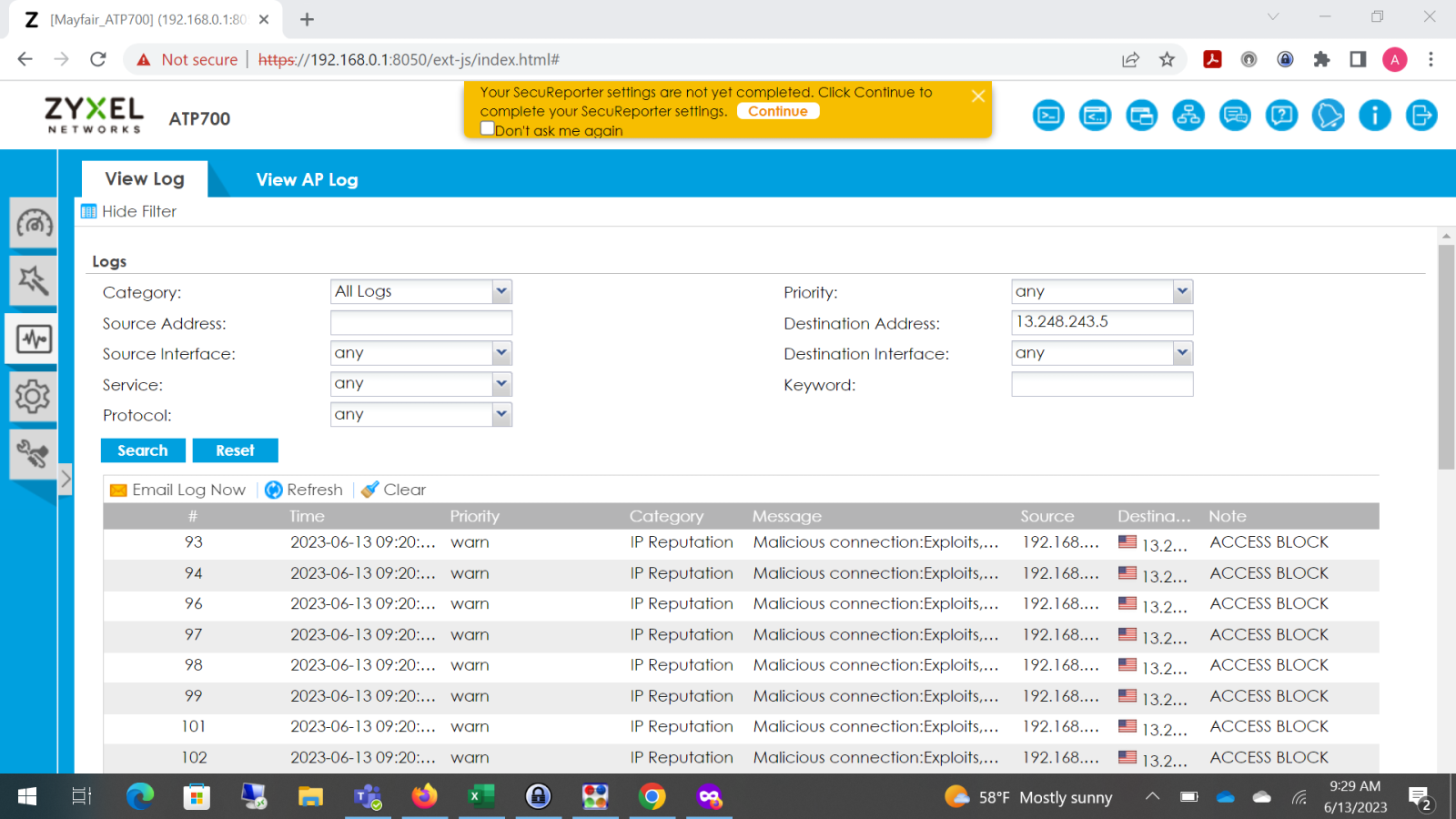The image size is (1456, 819).
Task: Open the Dashboard gauge icon in sidebar
Action: [34, 223]
